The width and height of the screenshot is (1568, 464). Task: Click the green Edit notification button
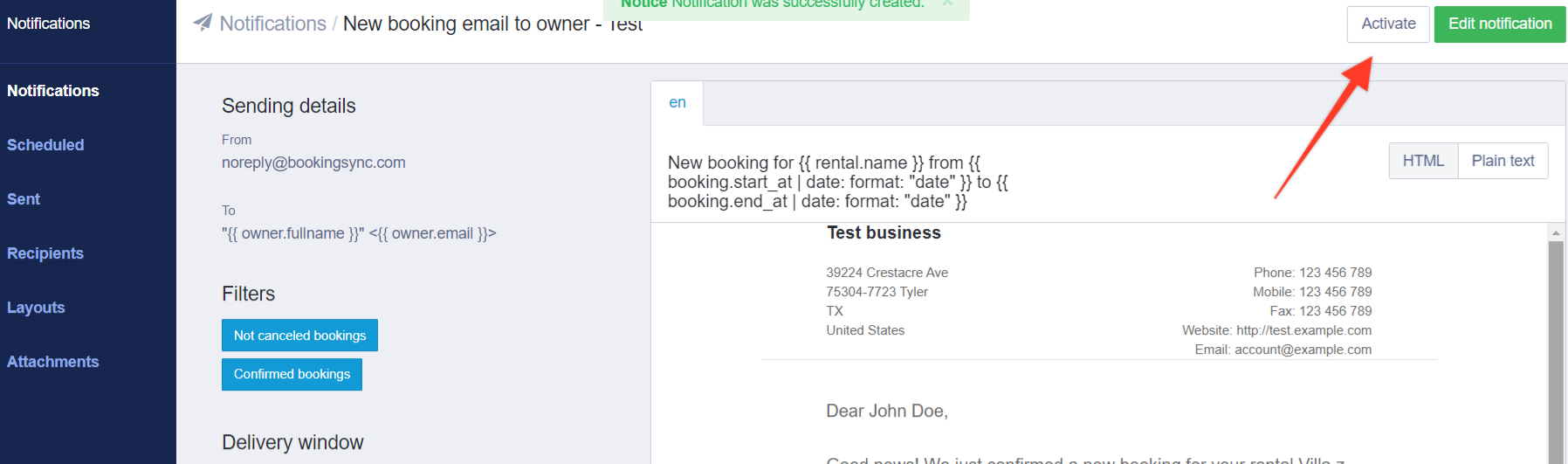[1499, 24]
